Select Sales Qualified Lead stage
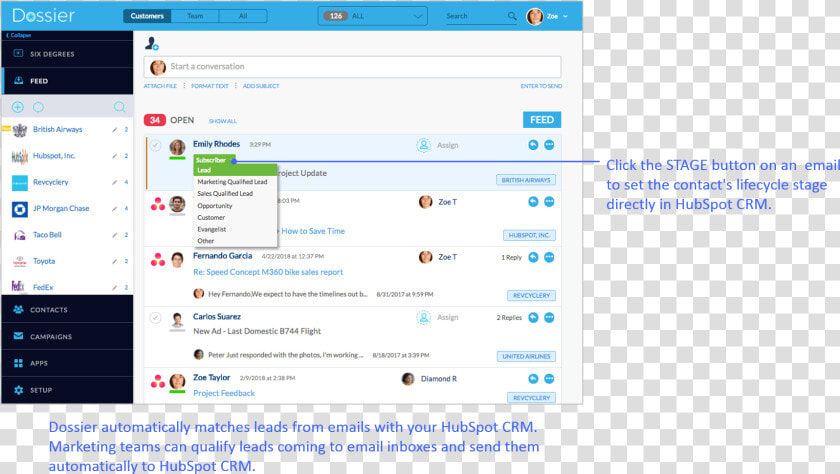The image size is (840, 474). tap(225, 194)
